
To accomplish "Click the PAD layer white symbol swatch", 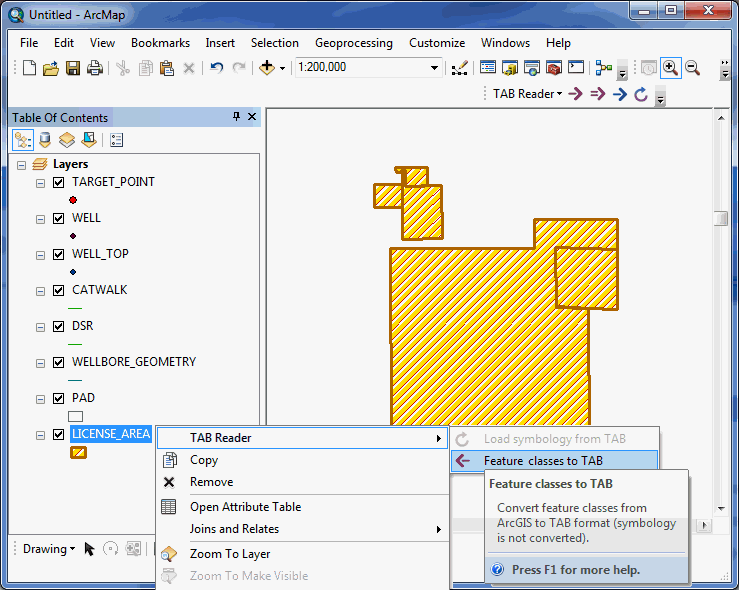I will pos(75,417).
